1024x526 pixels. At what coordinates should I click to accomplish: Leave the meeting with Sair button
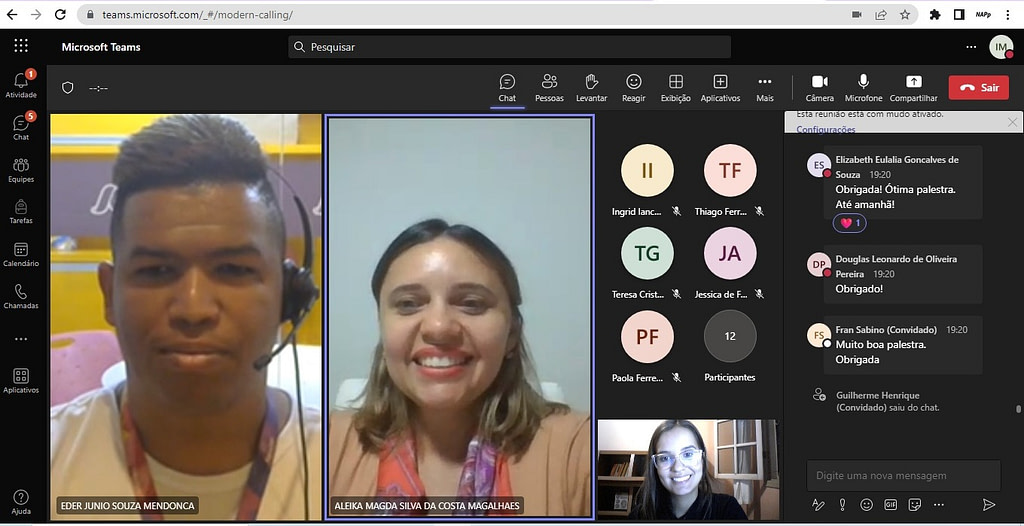tap(978, 88)
